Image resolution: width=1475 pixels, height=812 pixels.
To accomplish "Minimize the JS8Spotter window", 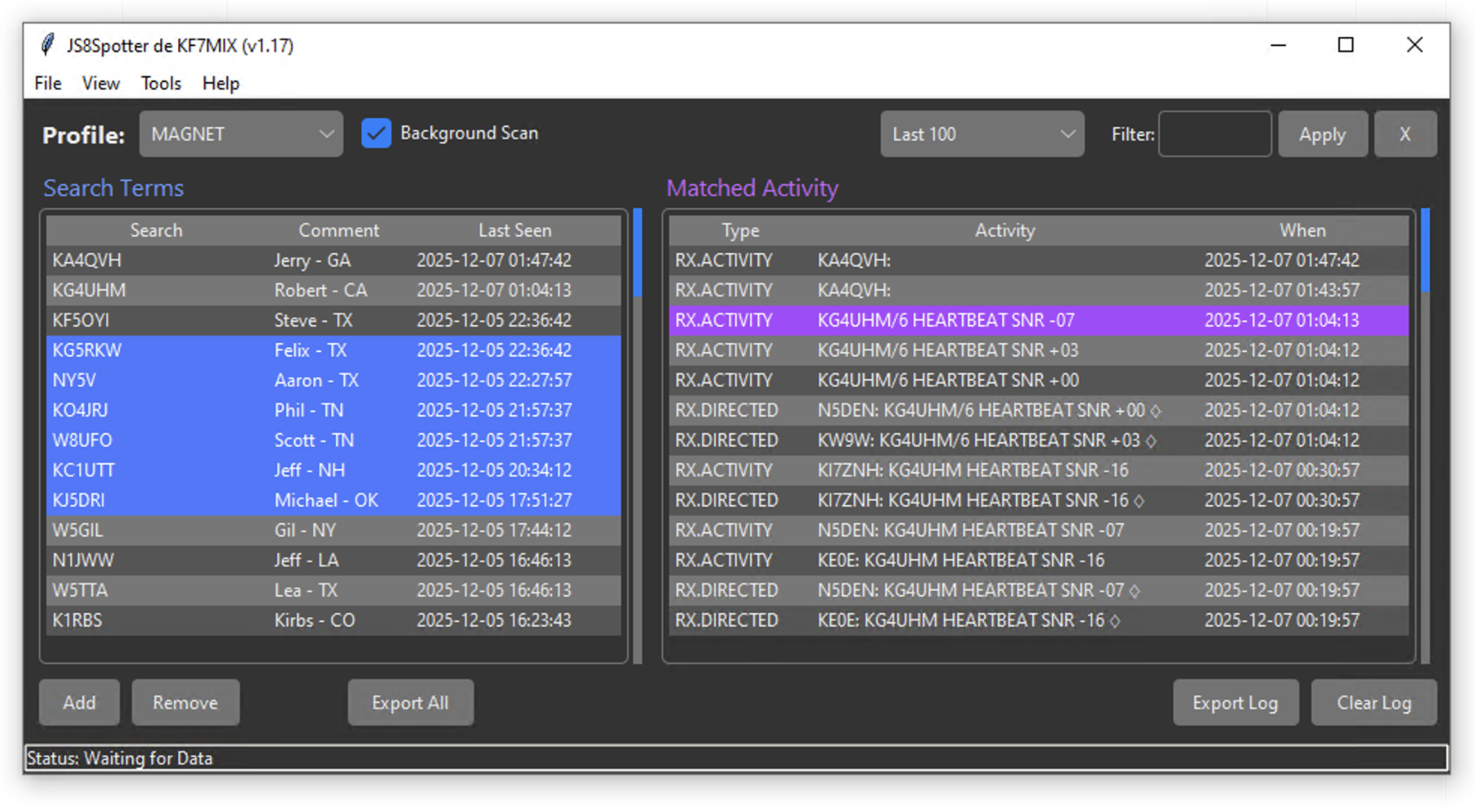I will point(1278,45).
